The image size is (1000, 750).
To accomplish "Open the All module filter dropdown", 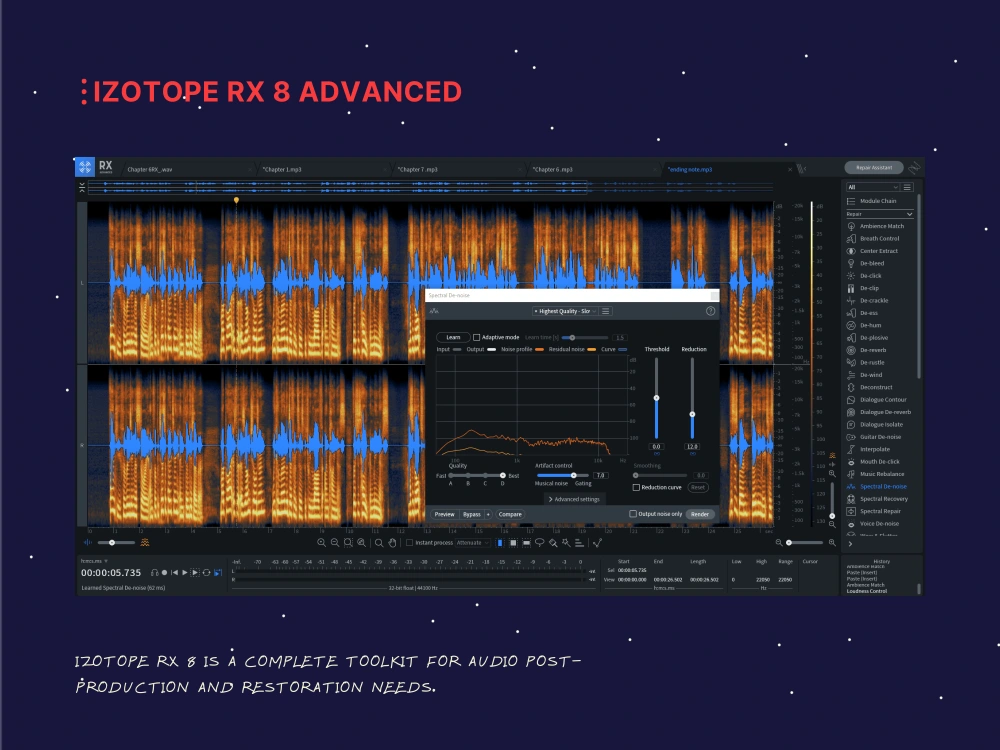I will coord(872,187).
